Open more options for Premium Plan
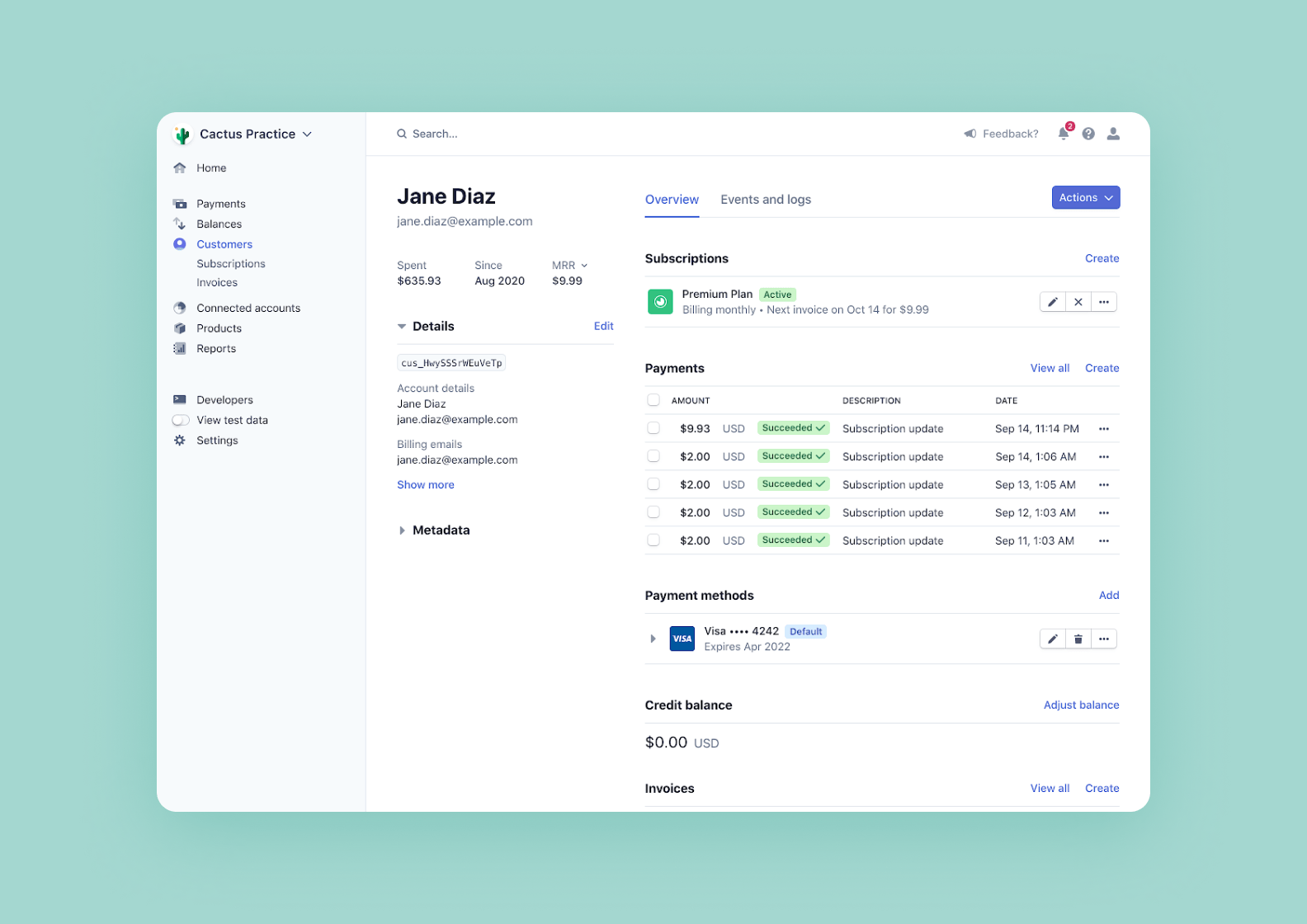The height and width of the screenshot is (924, 1307). [x=1104, y=302]
